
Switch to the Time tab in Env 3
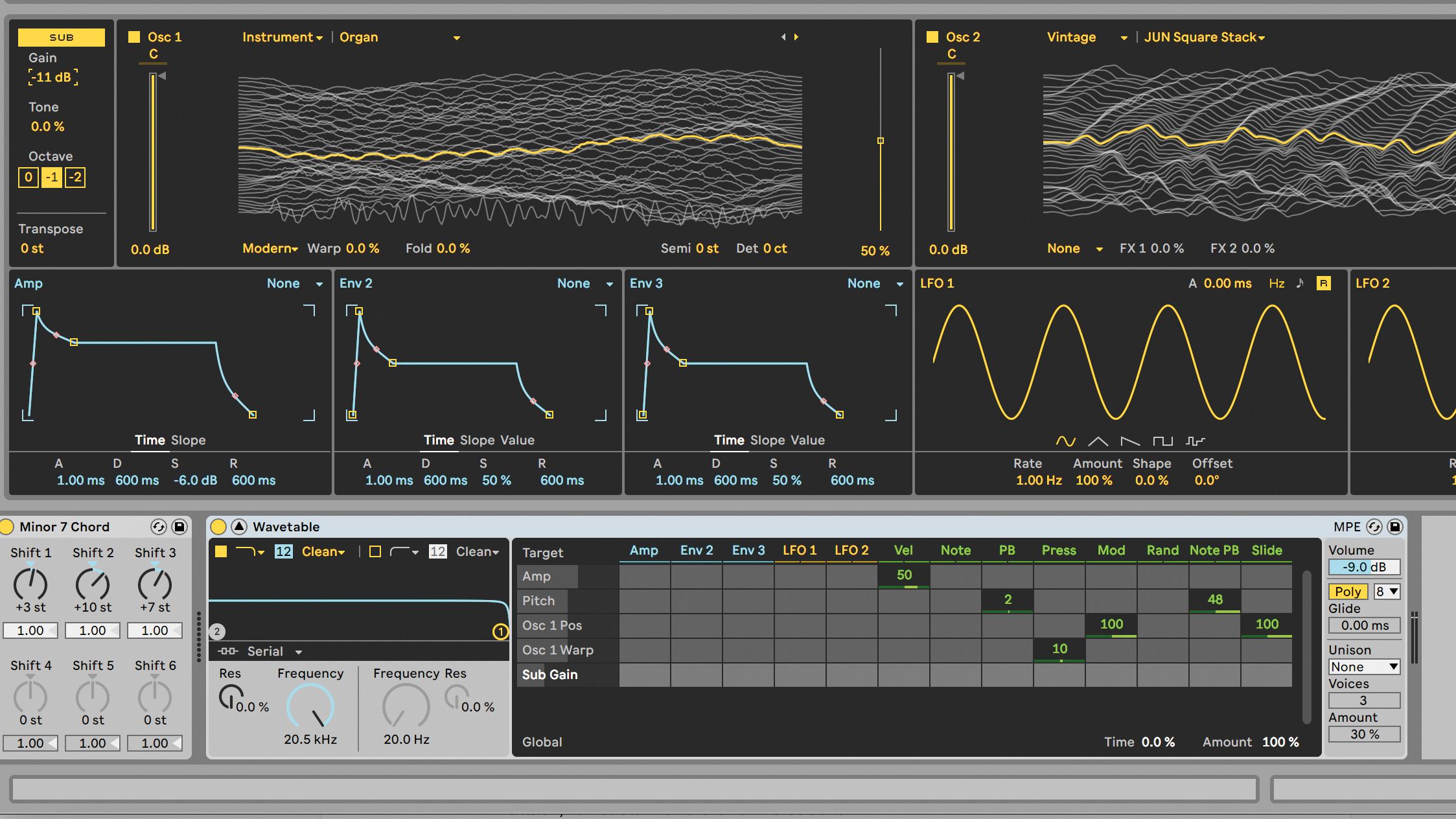click(x=729, y=440)
